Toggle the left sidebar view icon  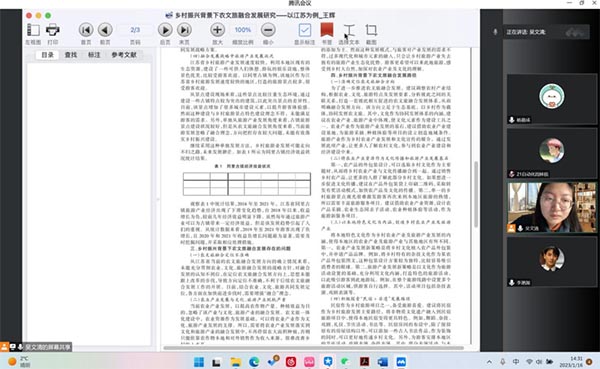pos(33,30)
